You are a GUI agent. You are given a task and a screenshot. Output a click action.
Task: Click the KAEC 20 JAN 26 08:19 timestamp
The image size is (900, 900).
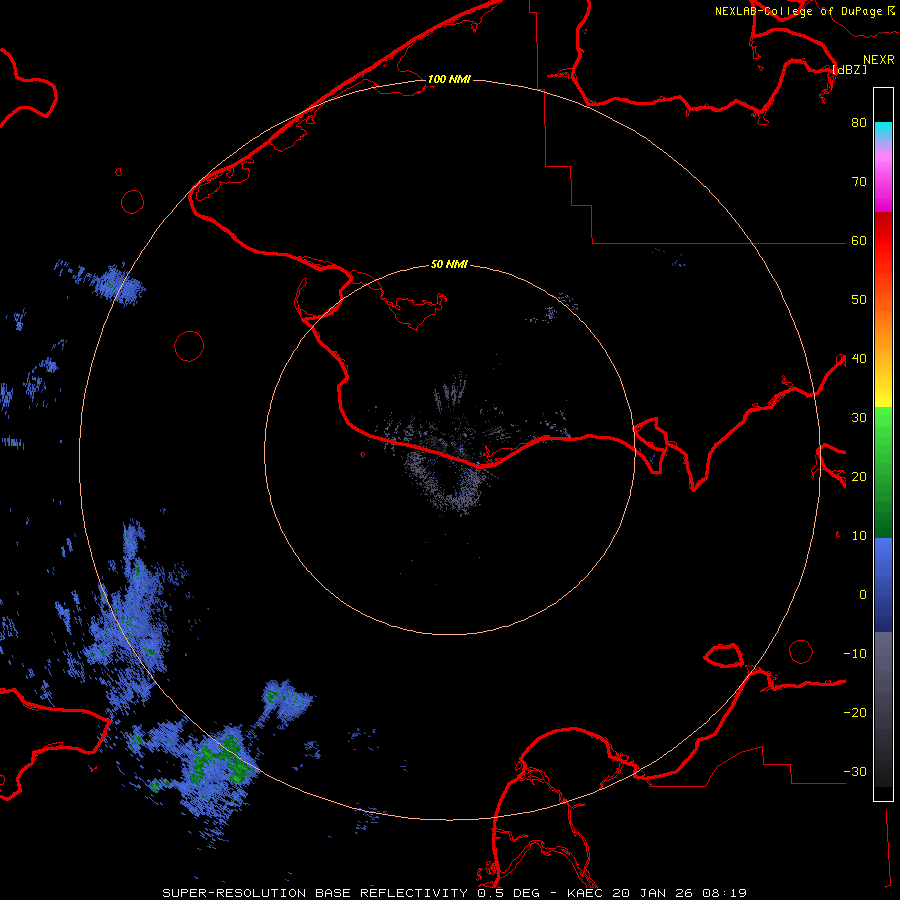point(657,893)
